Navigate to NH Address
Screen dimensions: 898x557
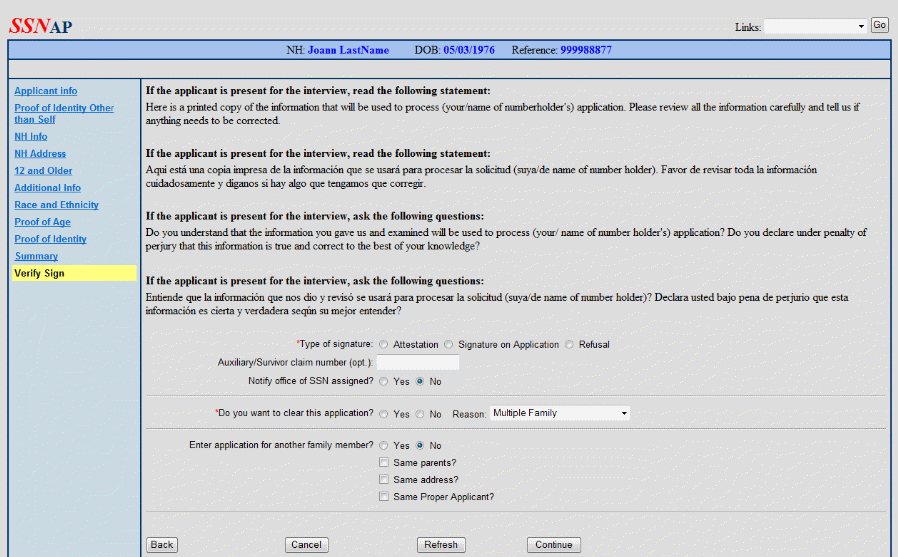pyautogui.click(x=40, y=154)
